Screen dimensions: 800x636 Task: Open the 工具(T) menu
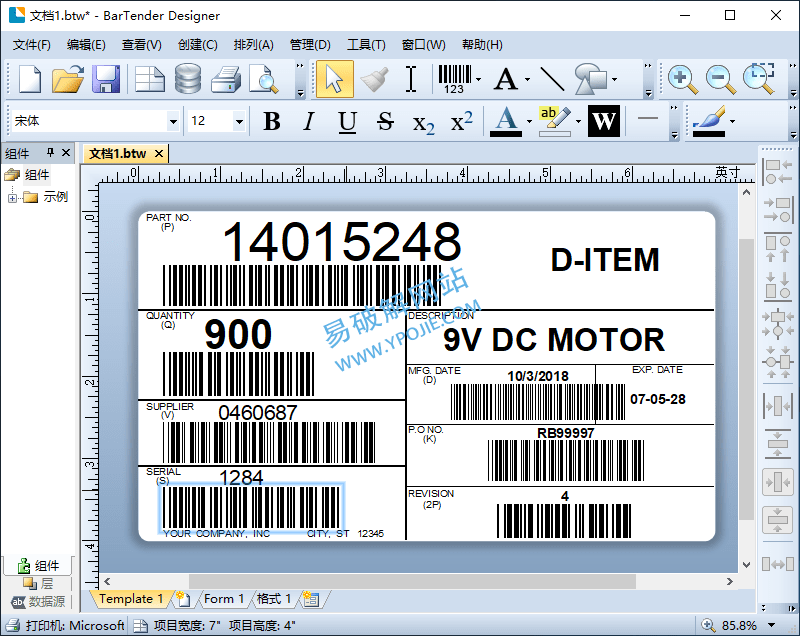[366, 45]
